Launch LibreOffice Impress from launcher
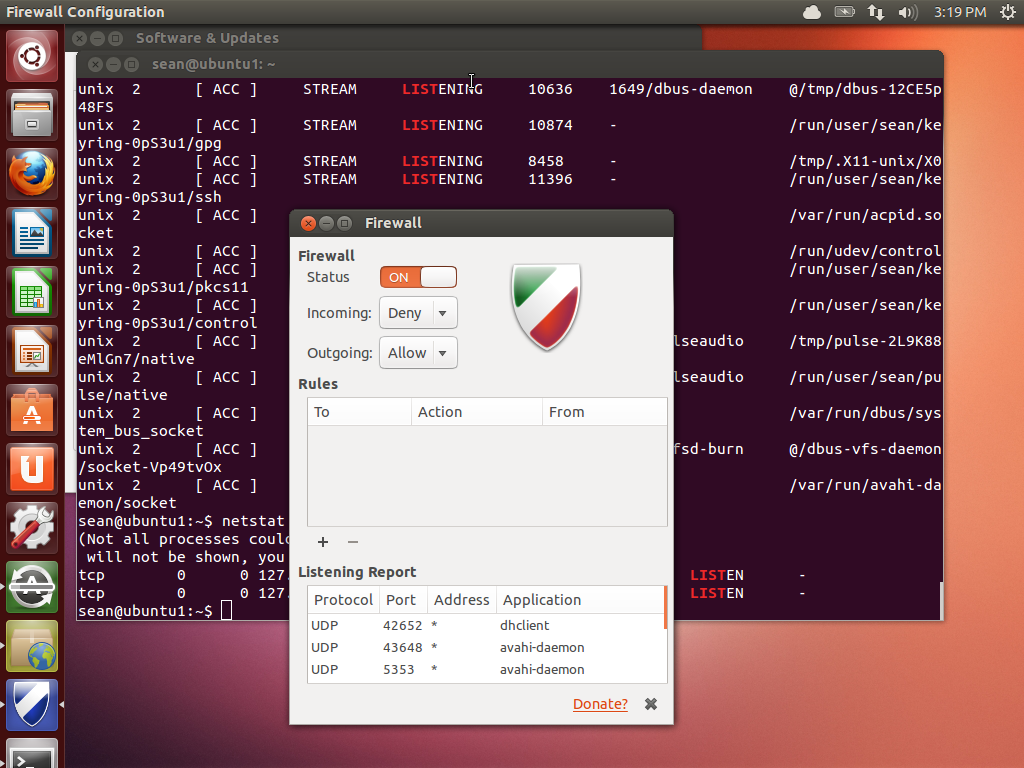 tap(32, 351)
